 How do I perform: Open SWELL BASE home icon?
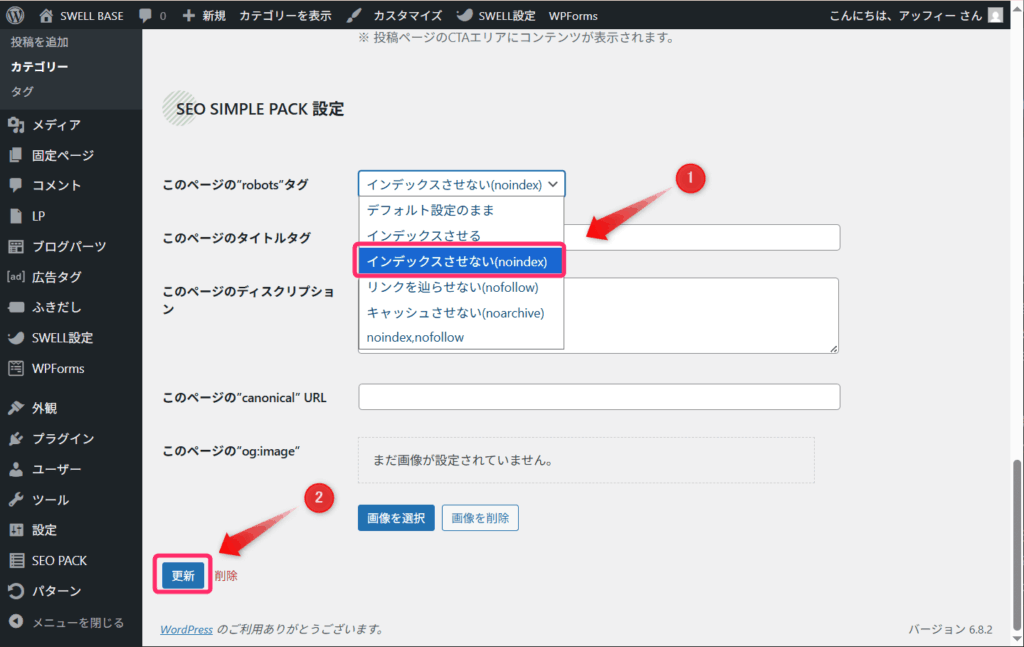click(46, 16)
